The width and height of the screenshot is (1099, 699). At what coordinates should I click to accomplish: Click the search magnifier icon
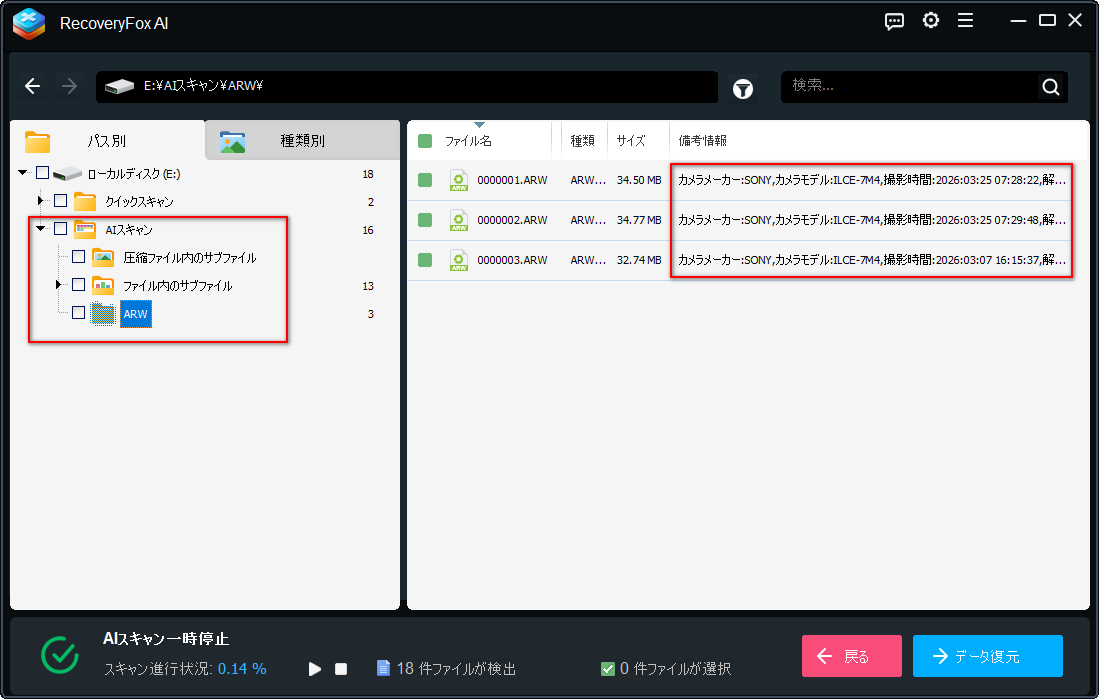pyautogui.click(x=1051, y=87)
